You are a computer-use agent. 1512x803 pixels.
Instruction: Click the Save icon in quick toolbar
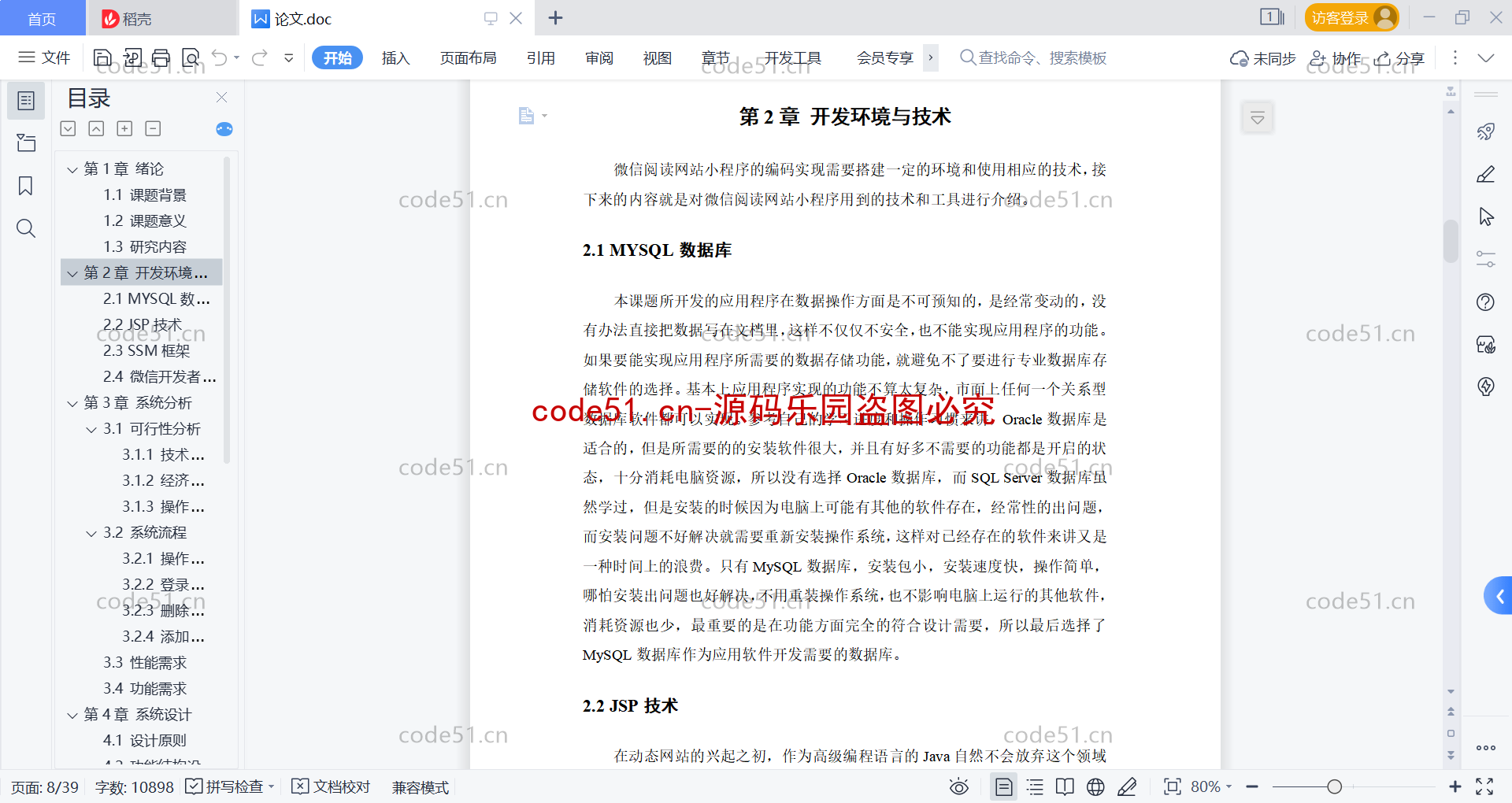102,57
